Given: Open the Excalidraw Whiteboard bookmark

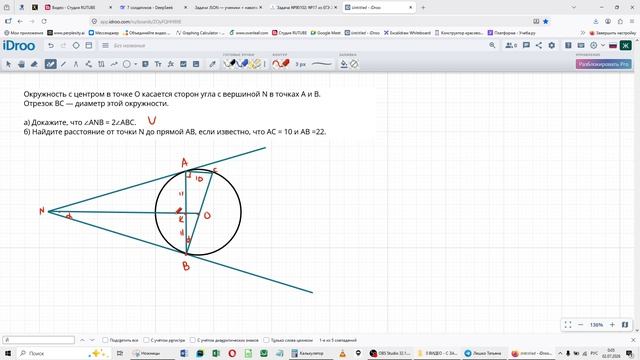Looking at the screenshot, I should 407,33.
